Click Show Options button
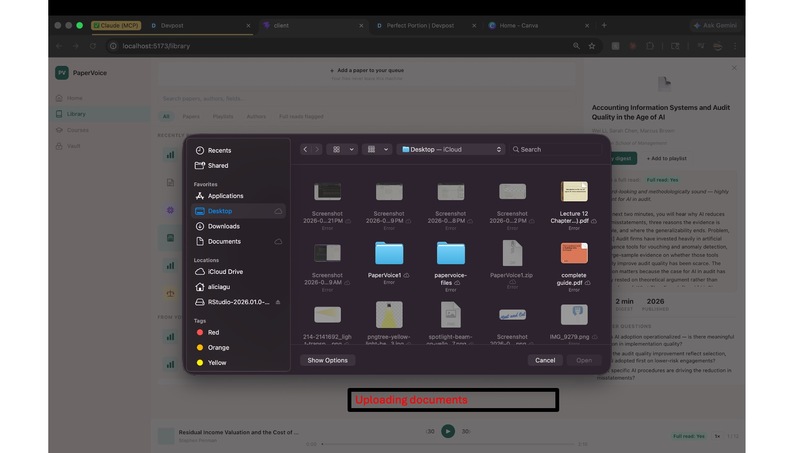 (x=327, y=360)
